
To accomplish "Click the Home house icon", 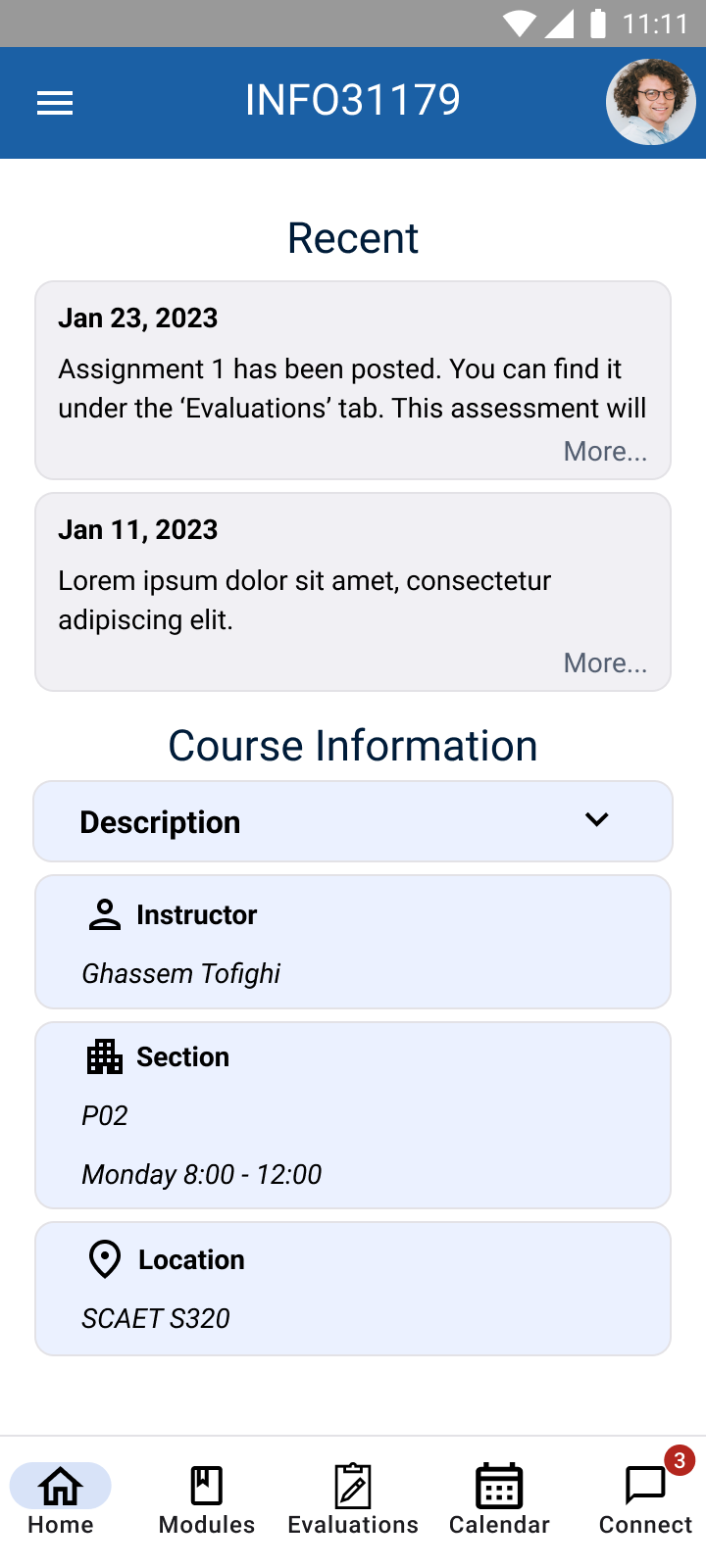I will tap(61, 1486).
